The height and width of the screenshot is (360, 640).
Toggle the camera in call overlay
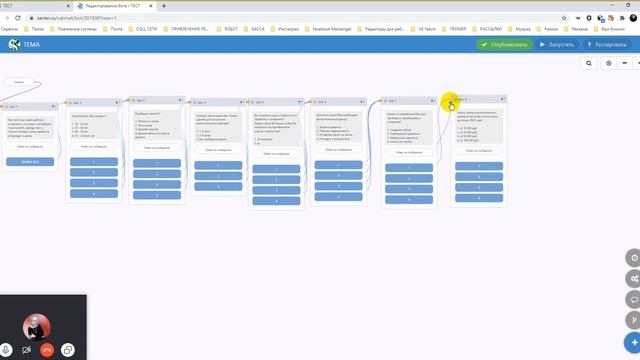coord(27,350)
